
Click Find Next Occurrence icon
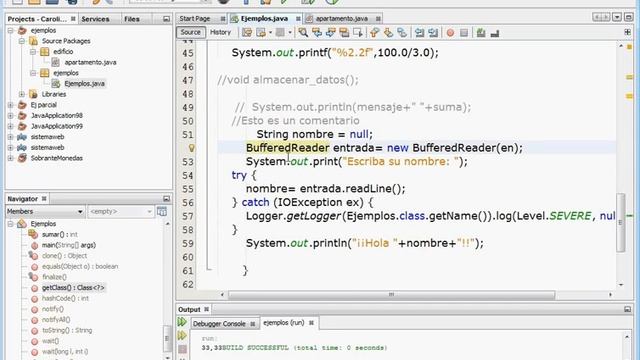tap(330, 33)
